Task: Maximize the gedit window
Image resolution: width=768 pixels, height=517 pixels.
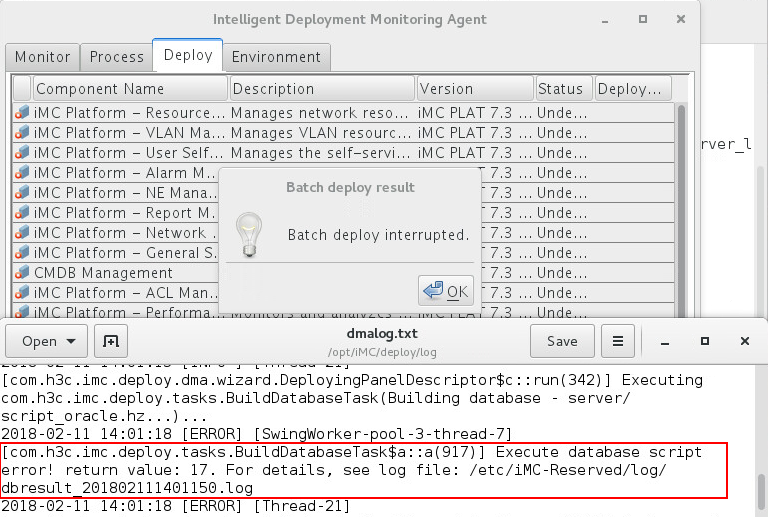Action: click(705, 341)
